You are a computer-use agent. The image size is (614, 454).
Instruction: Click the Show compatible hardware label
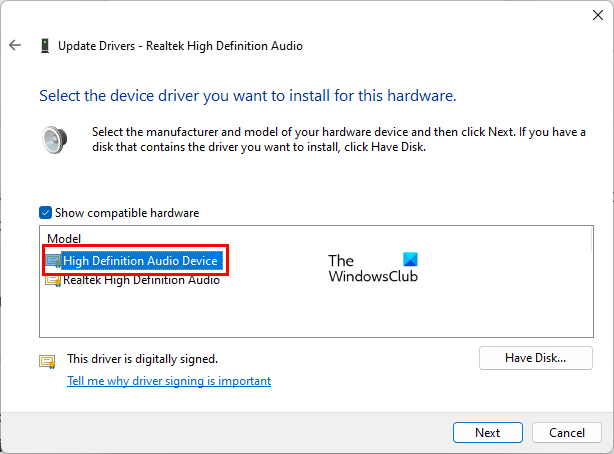(x=125, y=213)
